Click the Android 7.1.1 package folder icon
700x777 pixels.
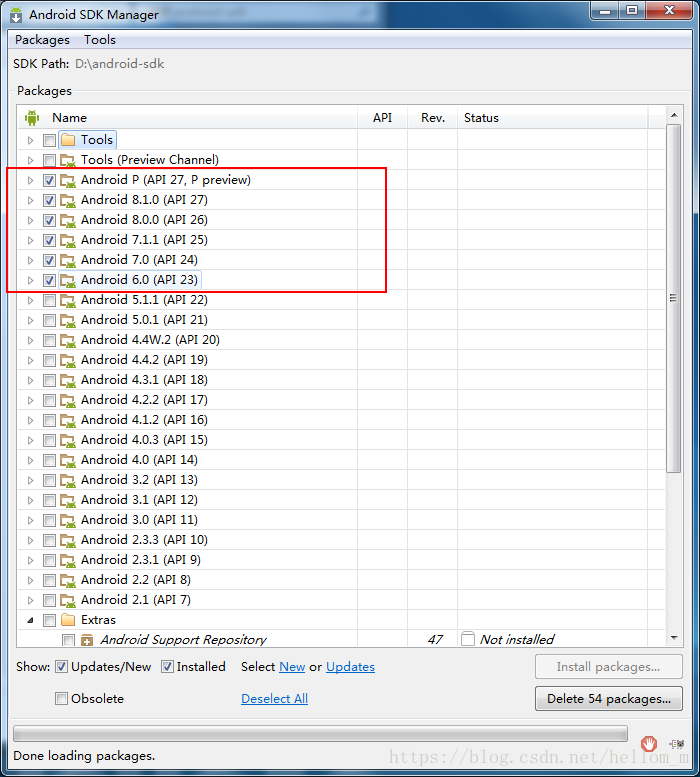click(68, 240)
